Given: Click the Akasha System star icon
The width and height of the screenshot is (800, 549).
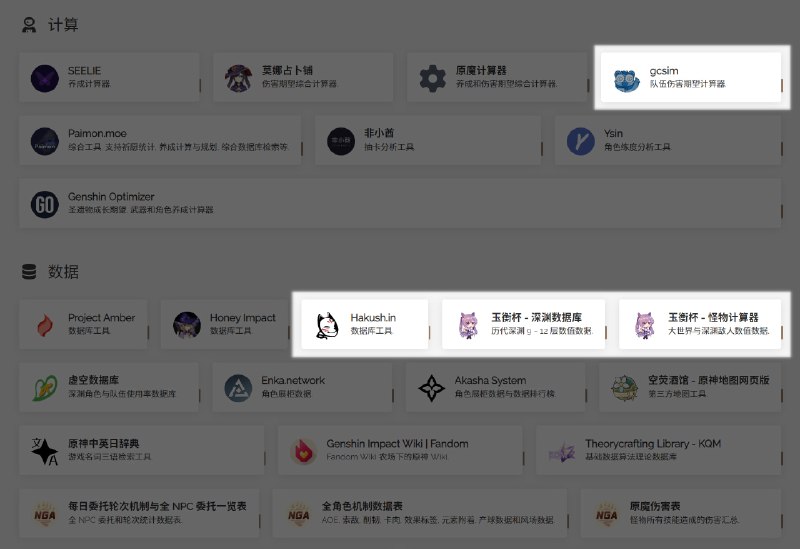Looking at the screenshot, I should 432,387.
